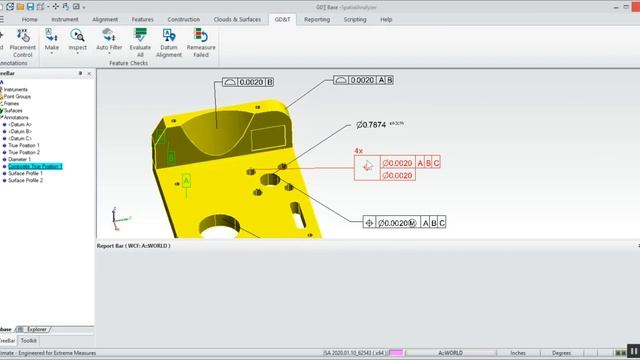Expand the Auto Filter dropdown arrow

point(109,53)
